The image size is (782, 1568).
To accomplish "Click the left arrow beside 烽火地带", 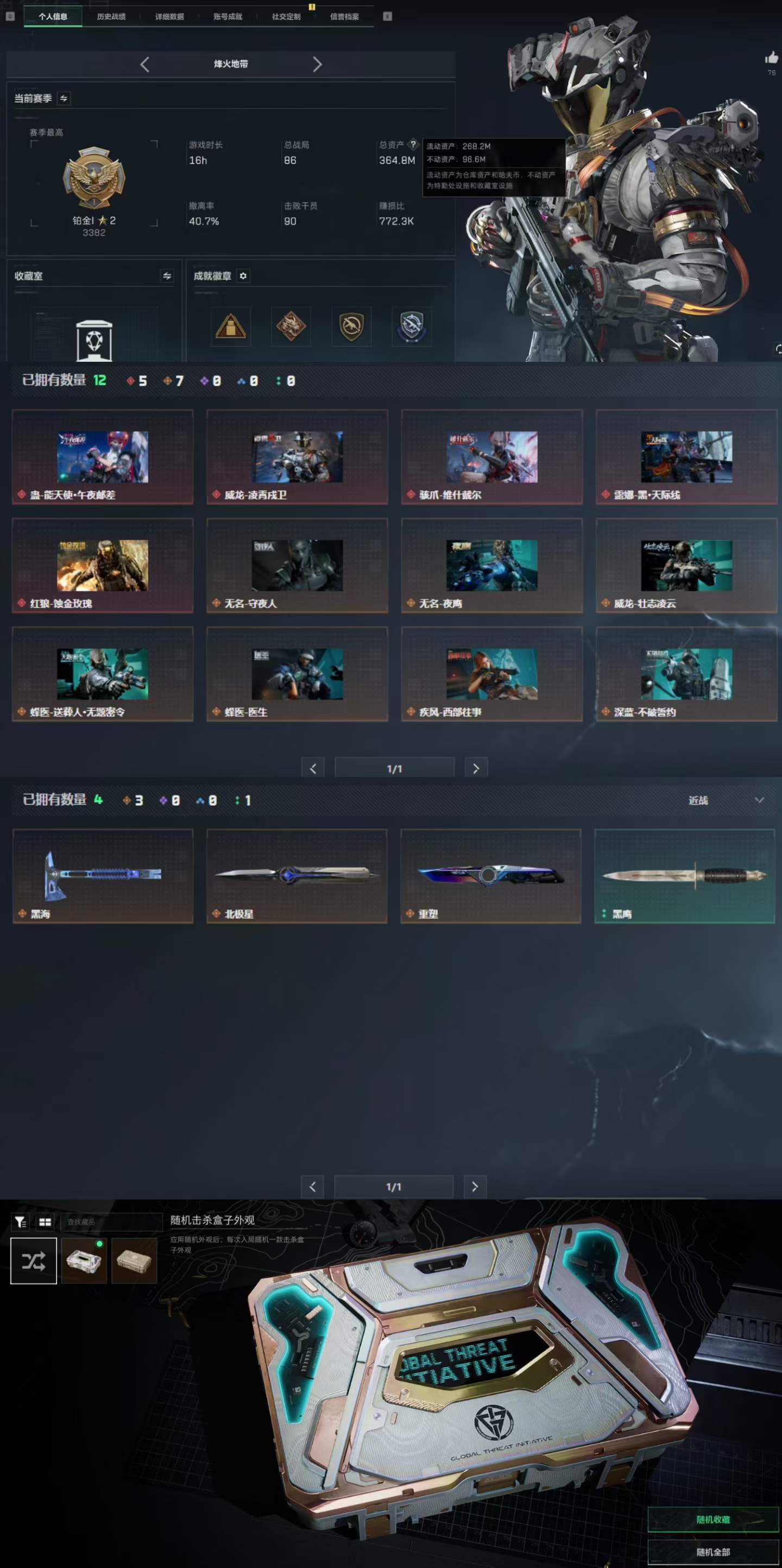I will point(144,65).
